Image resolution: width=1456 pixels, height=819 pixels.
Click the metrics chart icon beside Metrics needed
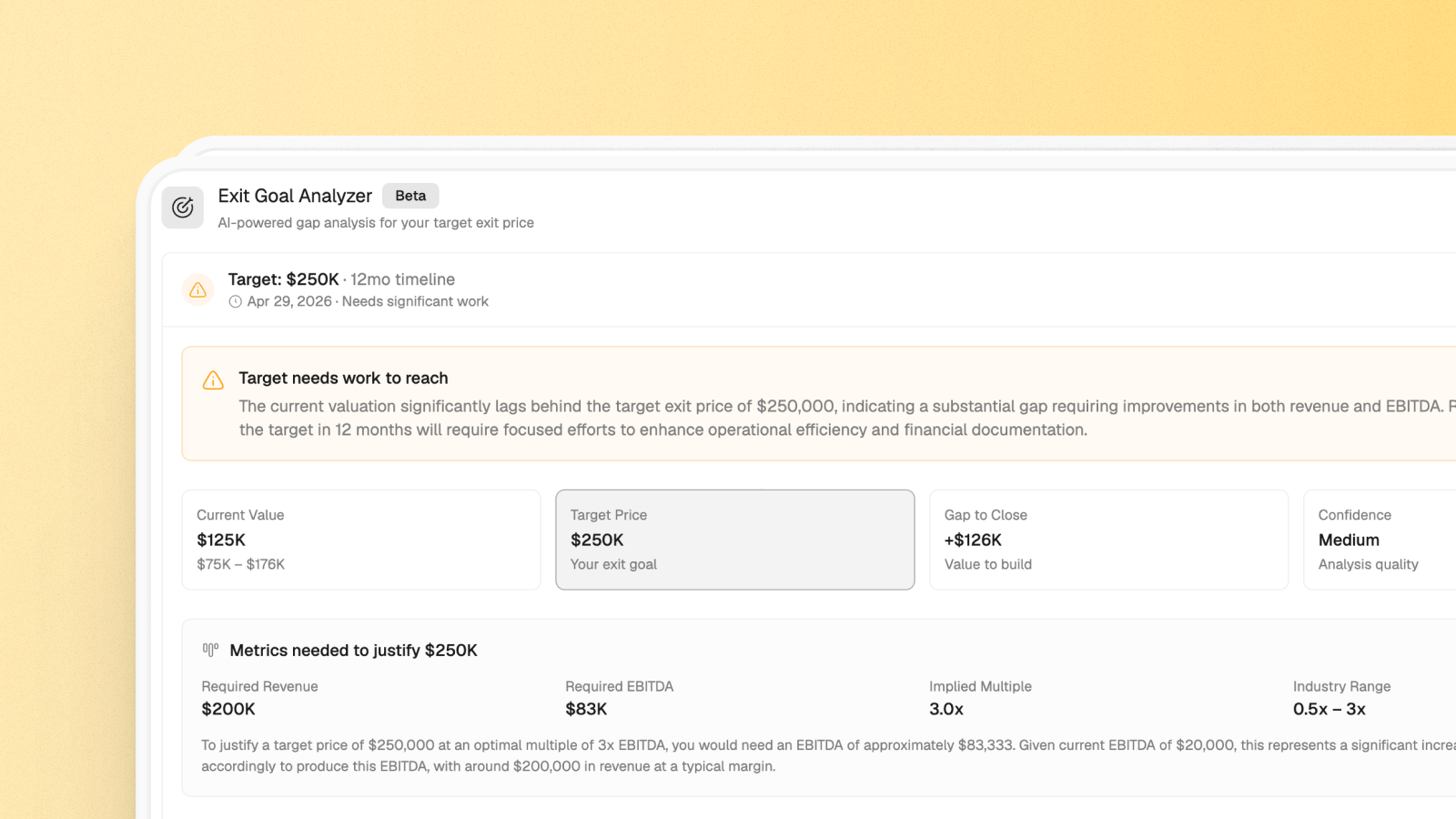210,650
